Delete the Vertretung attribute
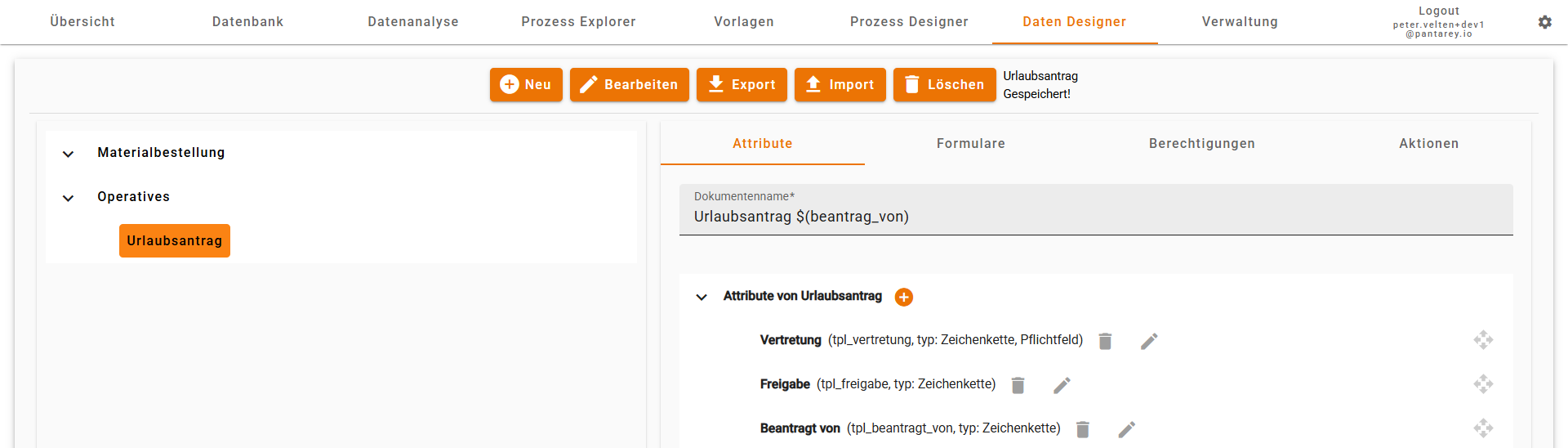Viewport: 1568px width, 448px height. 1105,341
